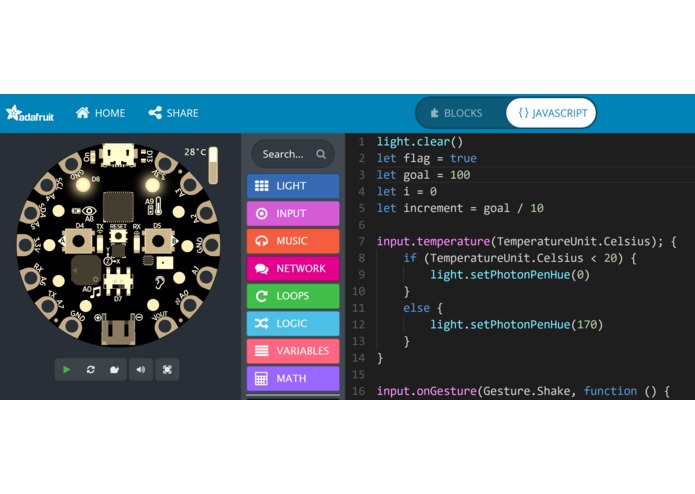Click the RESET button on board
695x494 pixels.
(x=118, y=236)
